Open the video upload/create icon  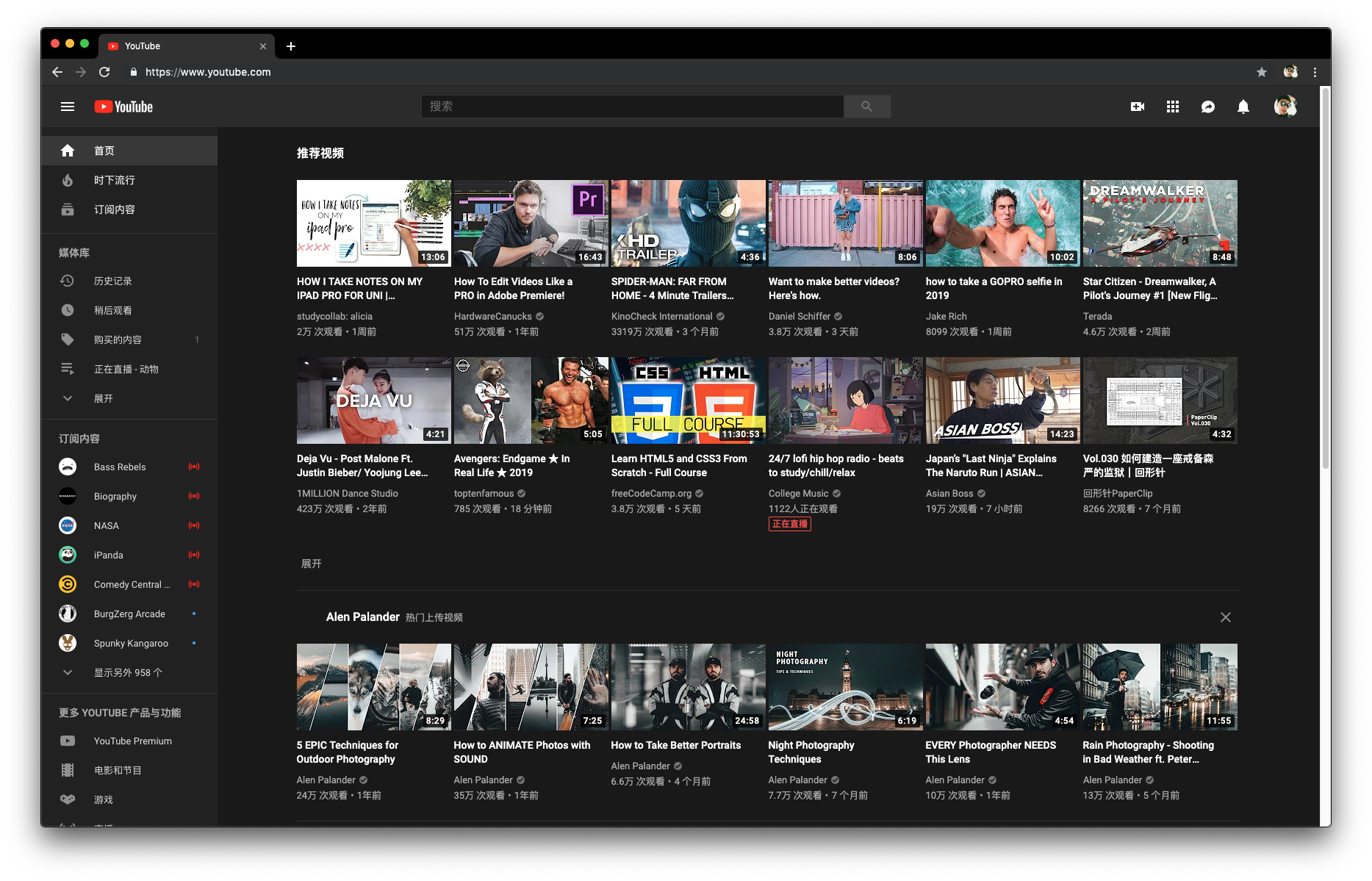point(1138,107)
